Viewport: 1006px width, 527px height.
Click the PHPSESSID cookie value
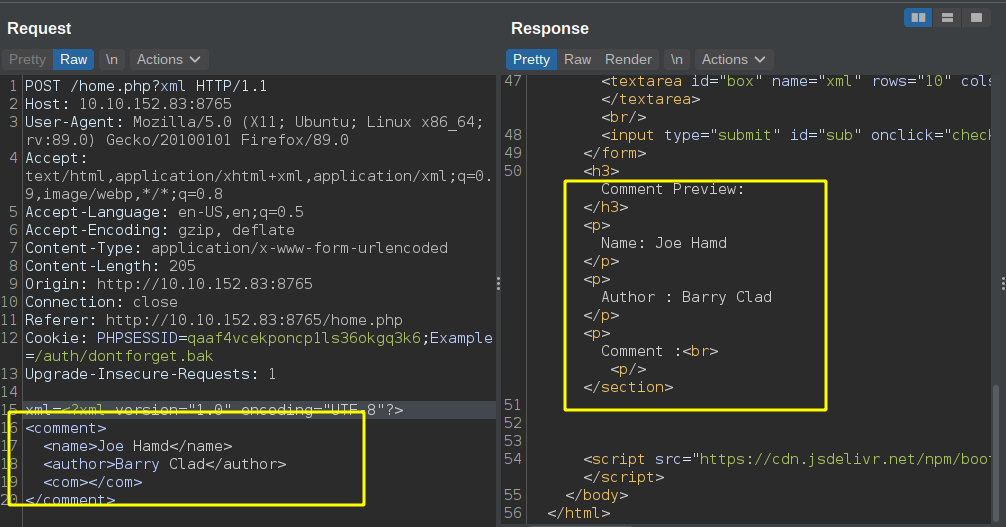tap(304, 338)
